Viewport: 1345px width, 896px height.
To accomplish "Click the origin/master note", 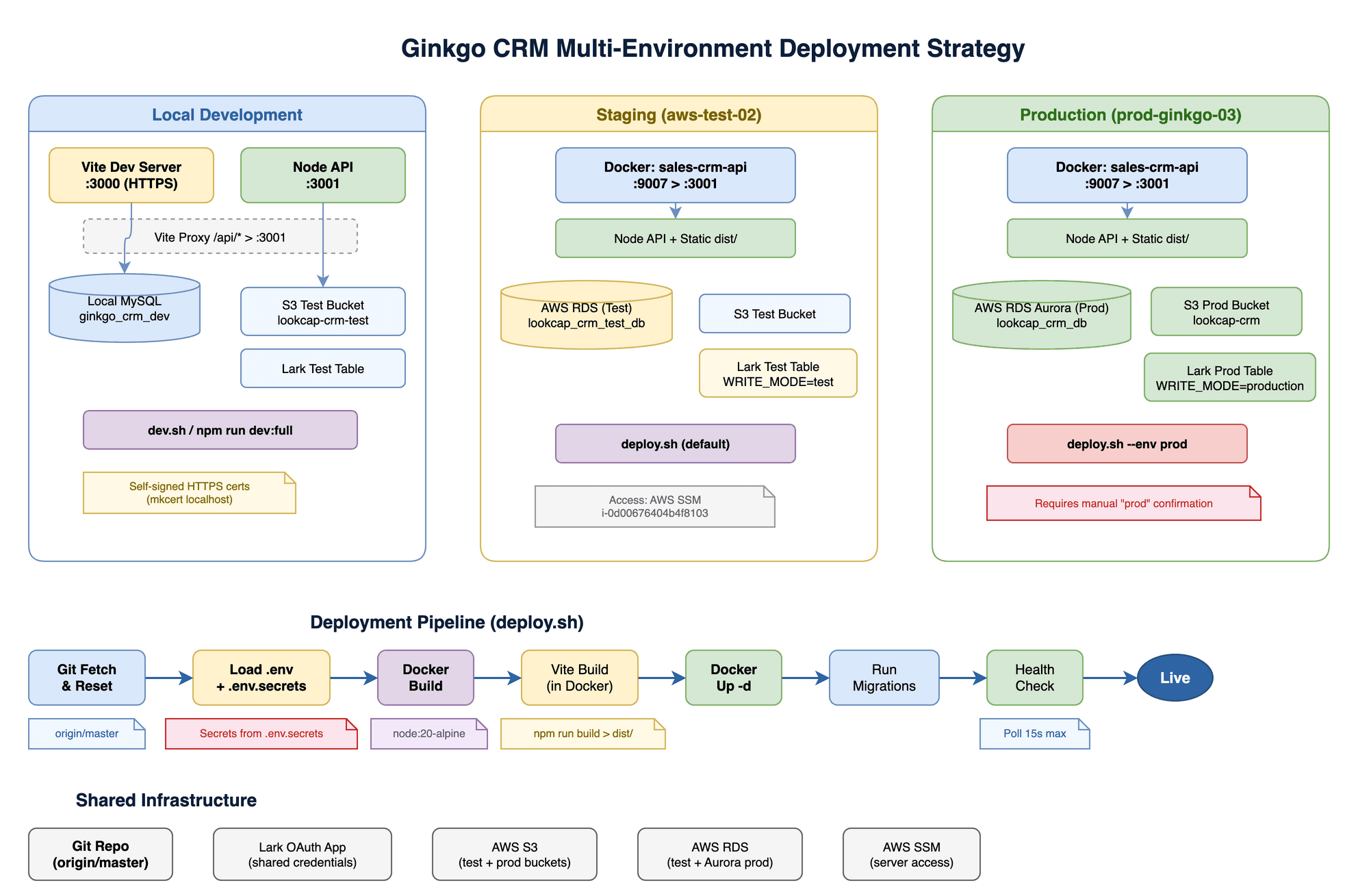I will click(x=87, y=734).
